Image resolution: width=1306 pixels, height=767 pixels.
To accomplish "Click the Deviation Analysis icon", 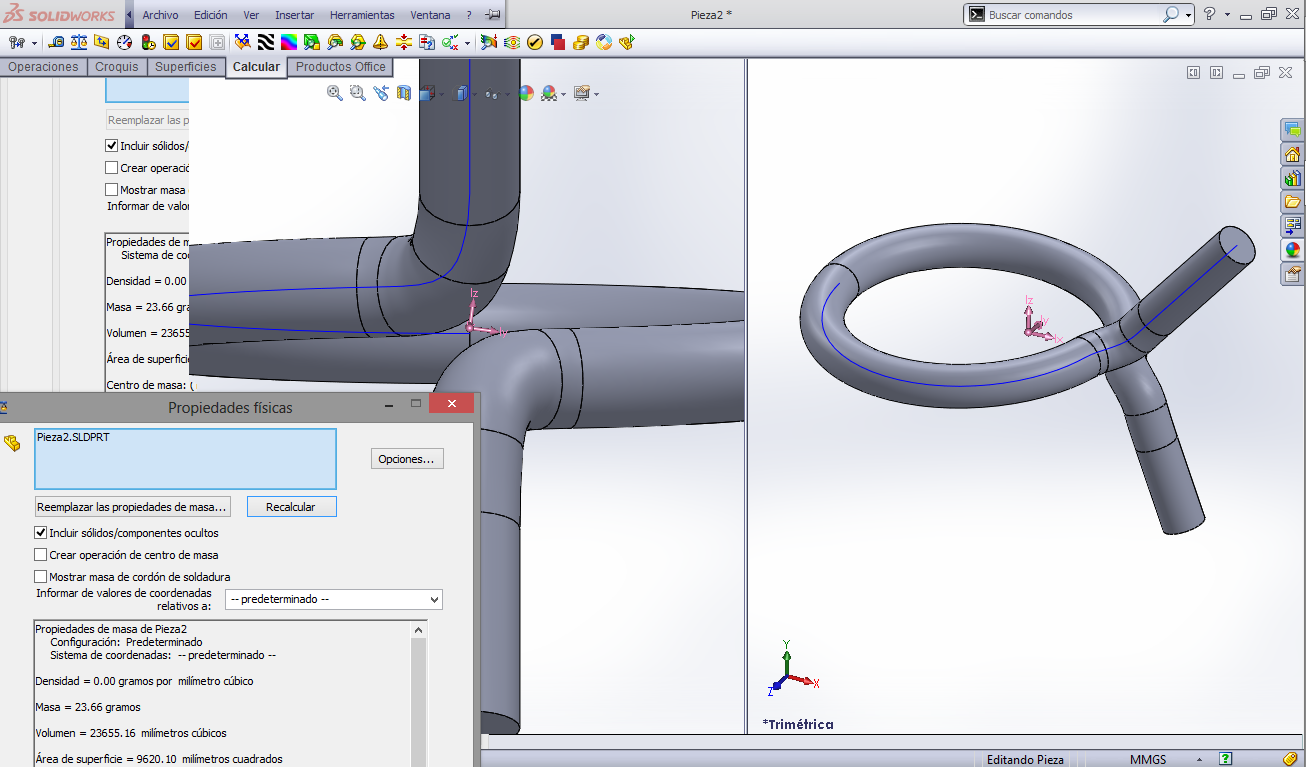I will point(242,42).
